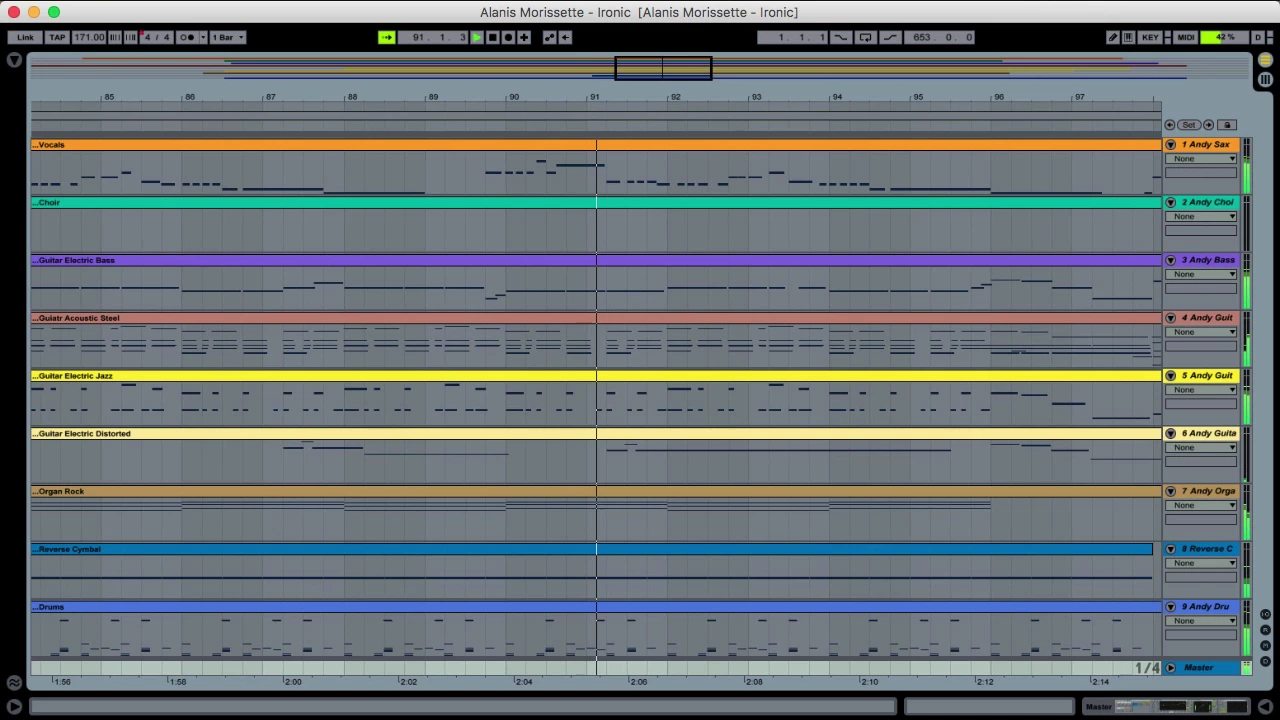Select the Vocals clip header
1280x720 pixels.
595,145
